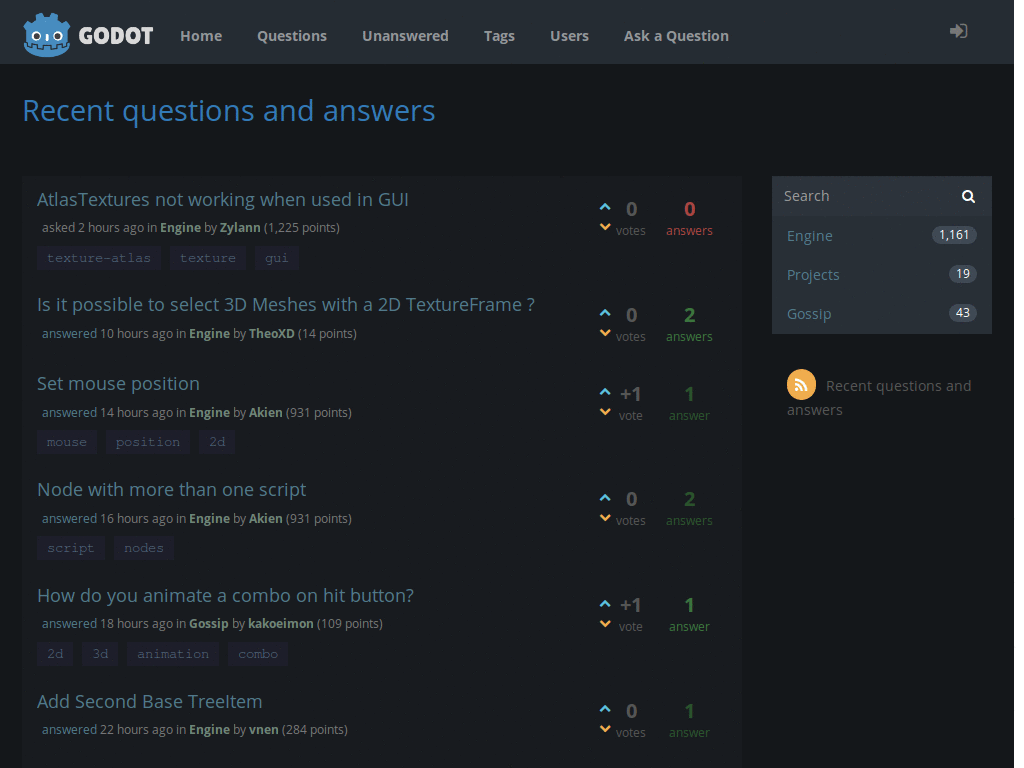1024x768 pixels.
Task: Go to the Home menu item
Action: [201, 36]
